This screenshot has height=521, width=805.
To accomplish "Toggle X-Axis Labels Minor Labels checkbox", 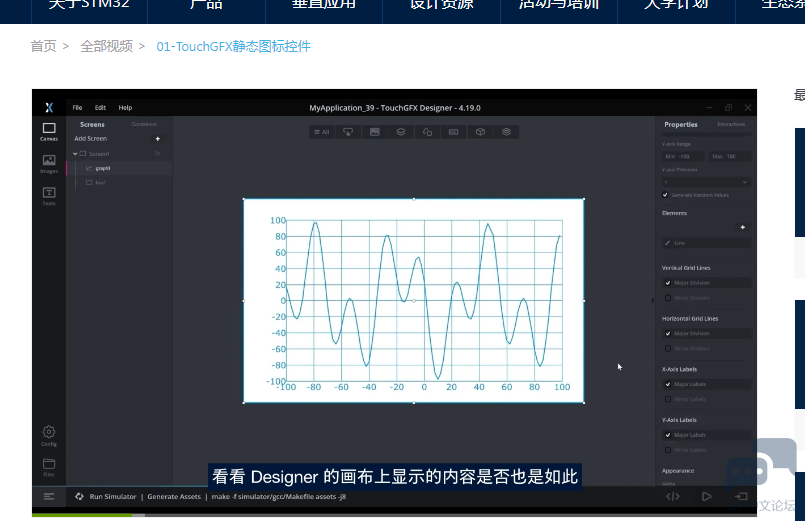I will pyautogui.click(x=668, y=399).
